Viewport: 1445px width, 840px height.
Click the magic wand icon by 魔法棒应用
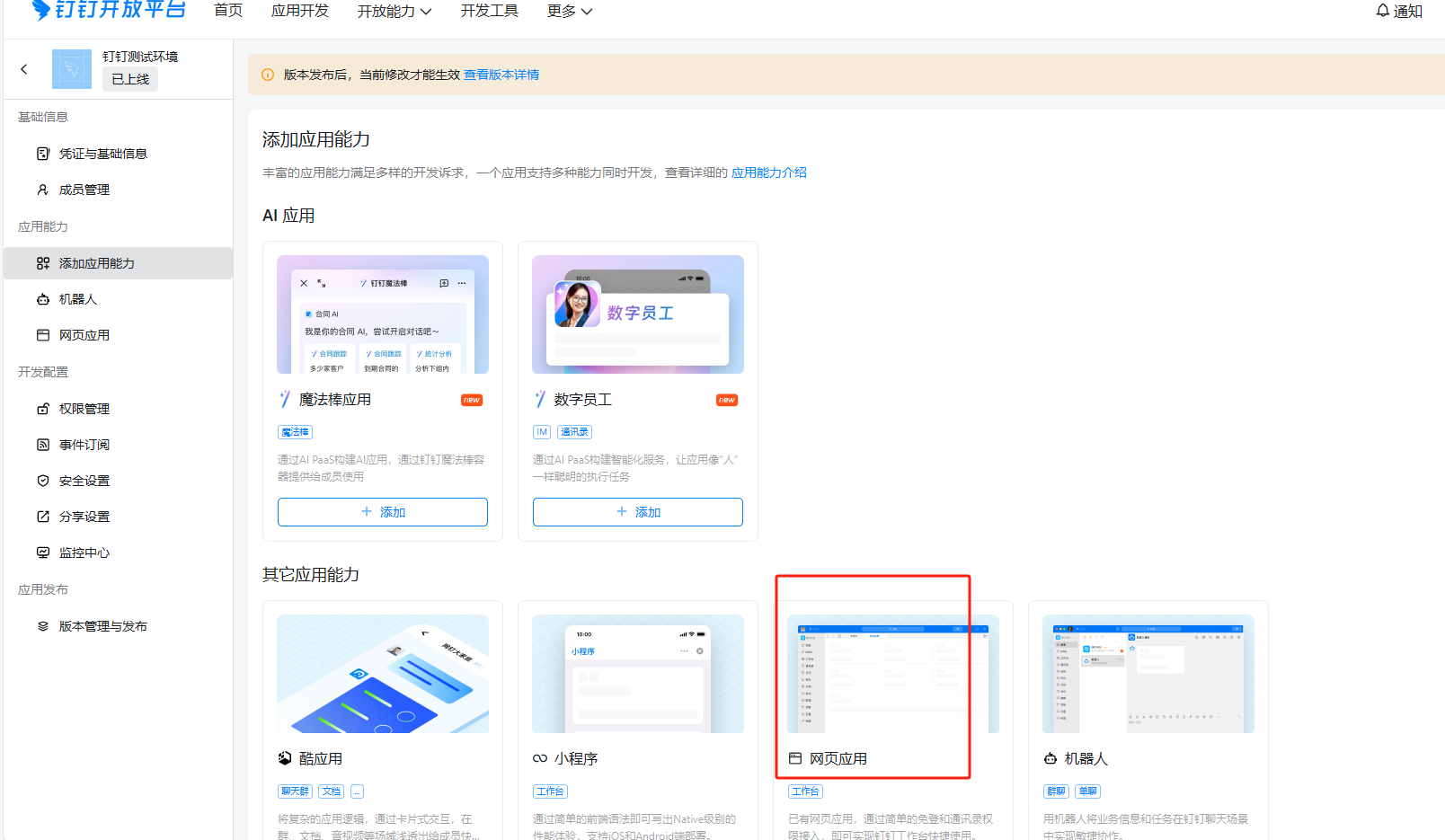point(285,399)
